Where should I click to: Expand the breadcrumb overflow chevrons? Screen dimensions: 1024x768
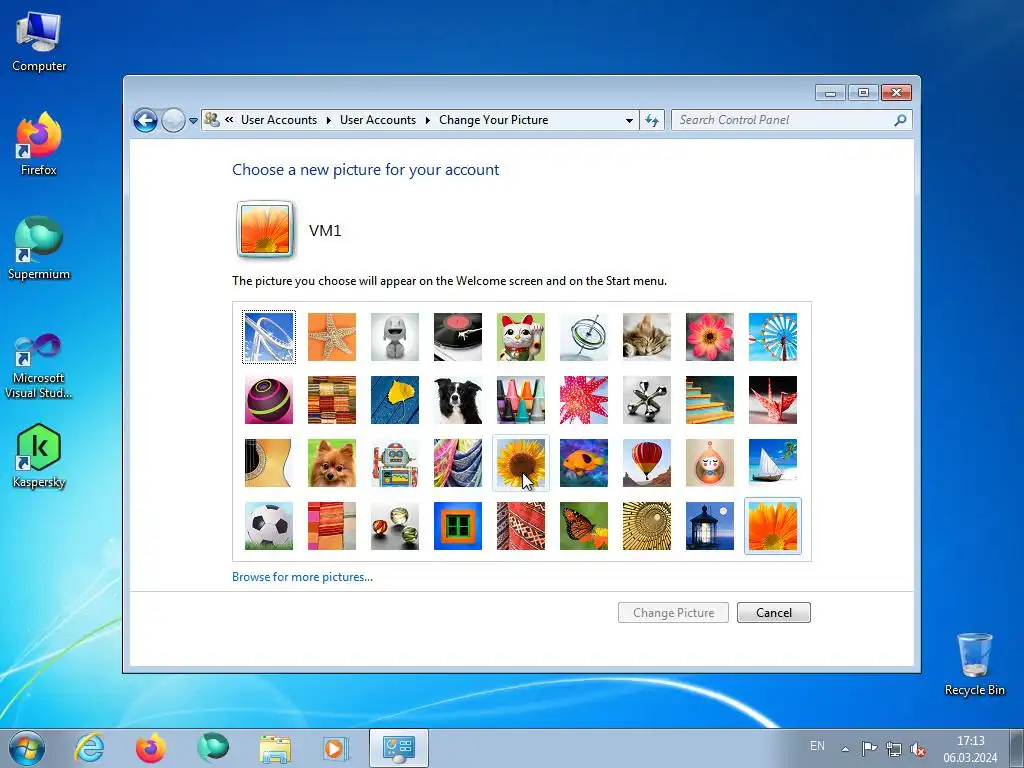(x=229, y=120)
